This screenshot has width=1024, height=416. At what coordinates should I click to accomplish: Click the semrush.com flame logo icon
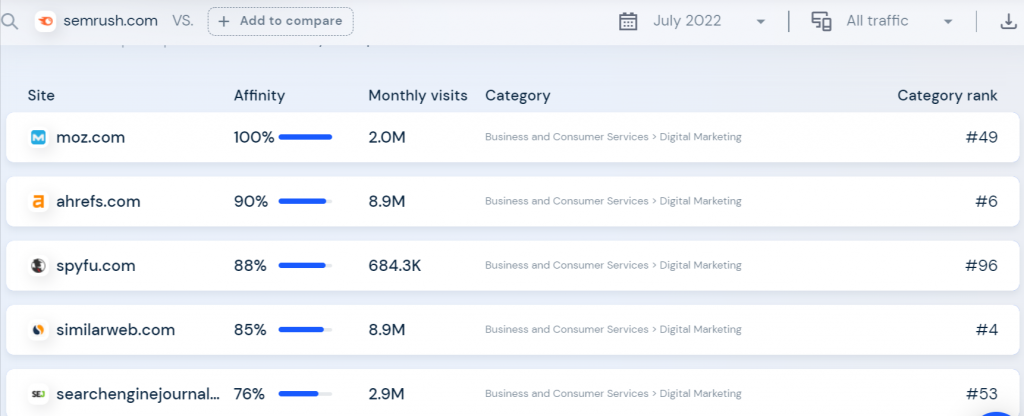pyautogui.click(x=46, y=21)
